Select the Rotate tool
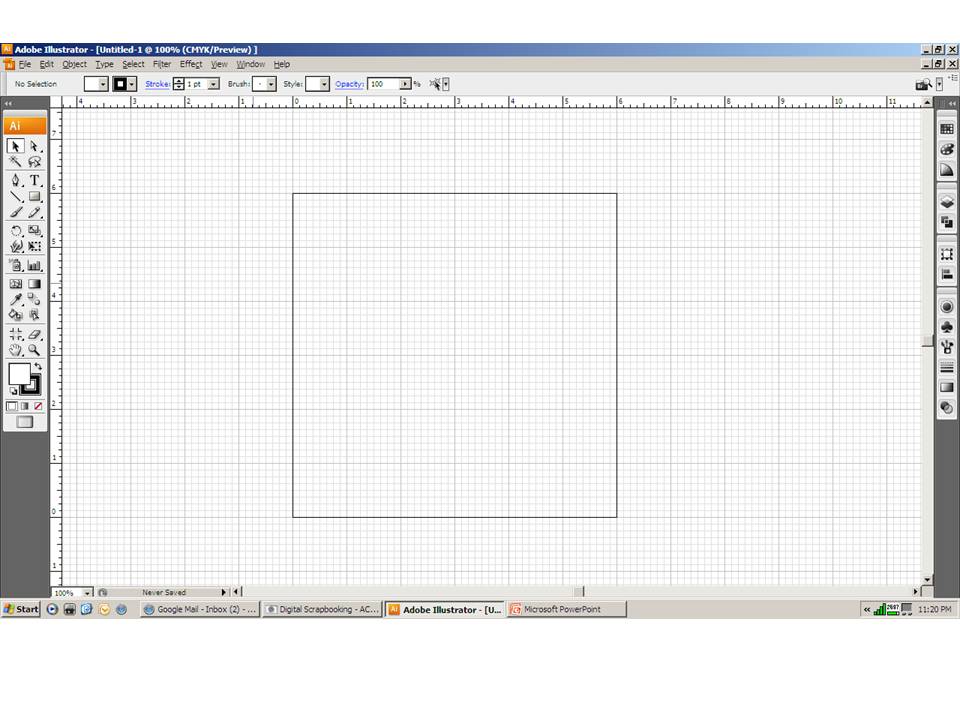 (x=16, y=231)
